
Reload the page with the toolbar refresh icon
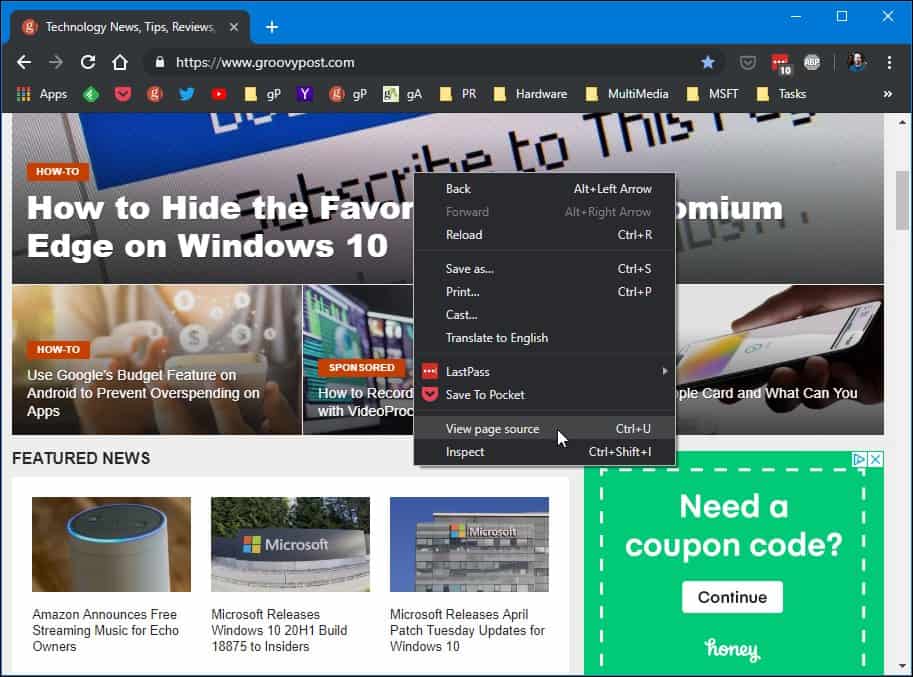click(x=88, y=62)
